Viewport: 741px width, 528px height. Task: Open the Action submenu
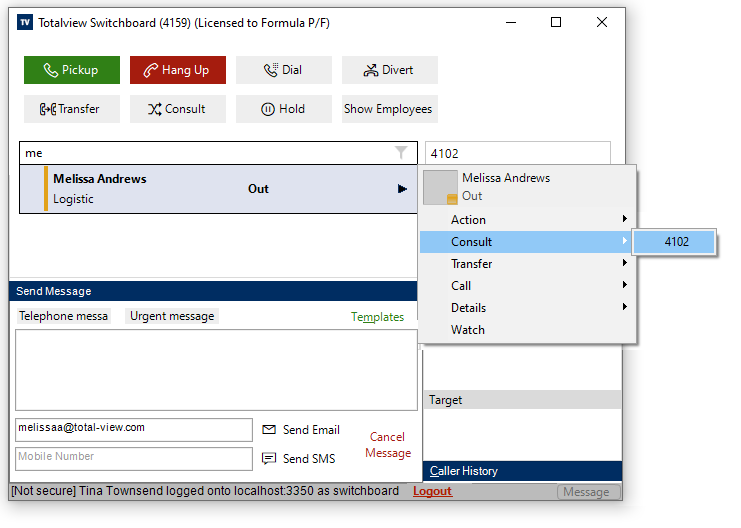[x=527, y=220]
